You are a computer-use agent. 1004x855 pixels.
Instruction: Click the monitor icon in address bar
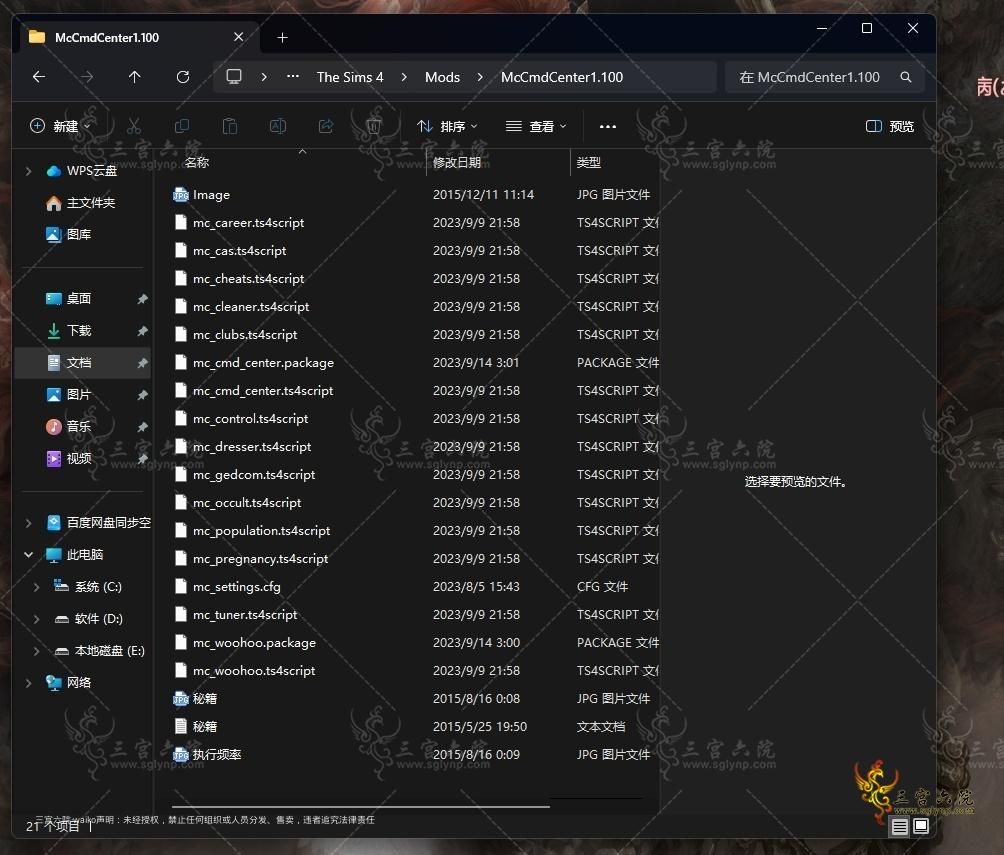[234, 77]
